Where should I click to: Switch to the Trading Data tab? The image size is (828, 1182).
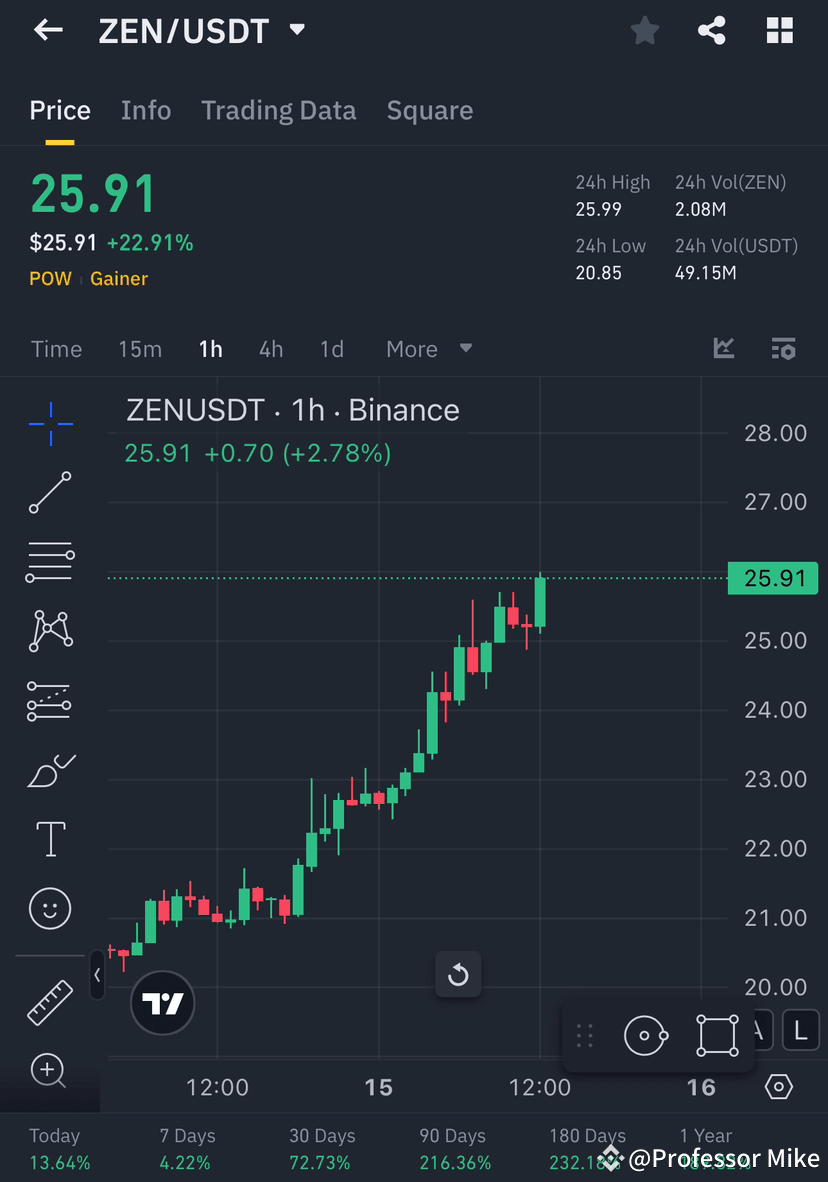pyautogui.click(x=278, y=110)
